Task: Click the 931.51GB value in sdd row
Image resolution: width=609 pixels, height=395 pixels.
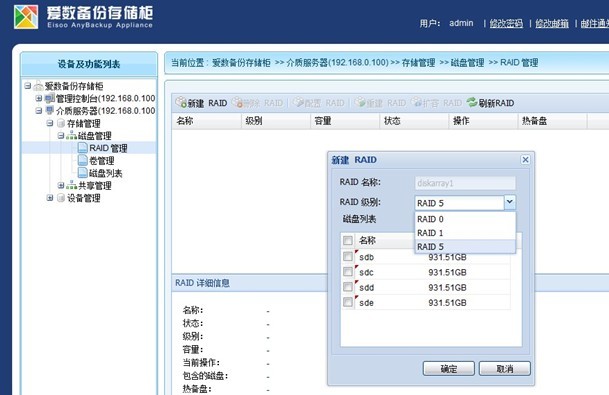Action: click(x=447, y=288)
